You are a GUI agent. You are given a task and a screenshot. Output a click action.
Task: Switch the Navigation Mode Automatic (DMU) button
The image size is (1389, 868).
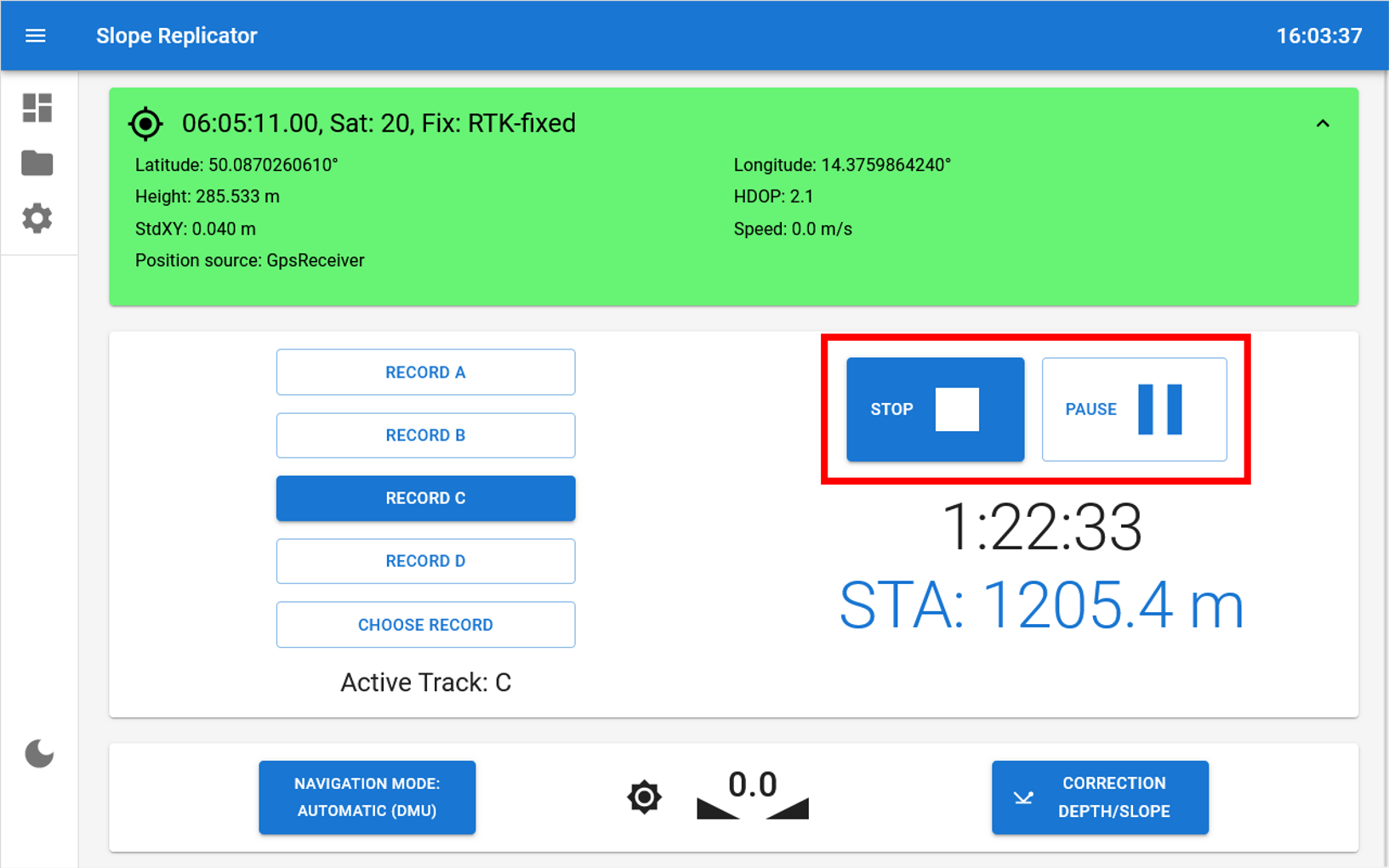(x=367, y=797)
